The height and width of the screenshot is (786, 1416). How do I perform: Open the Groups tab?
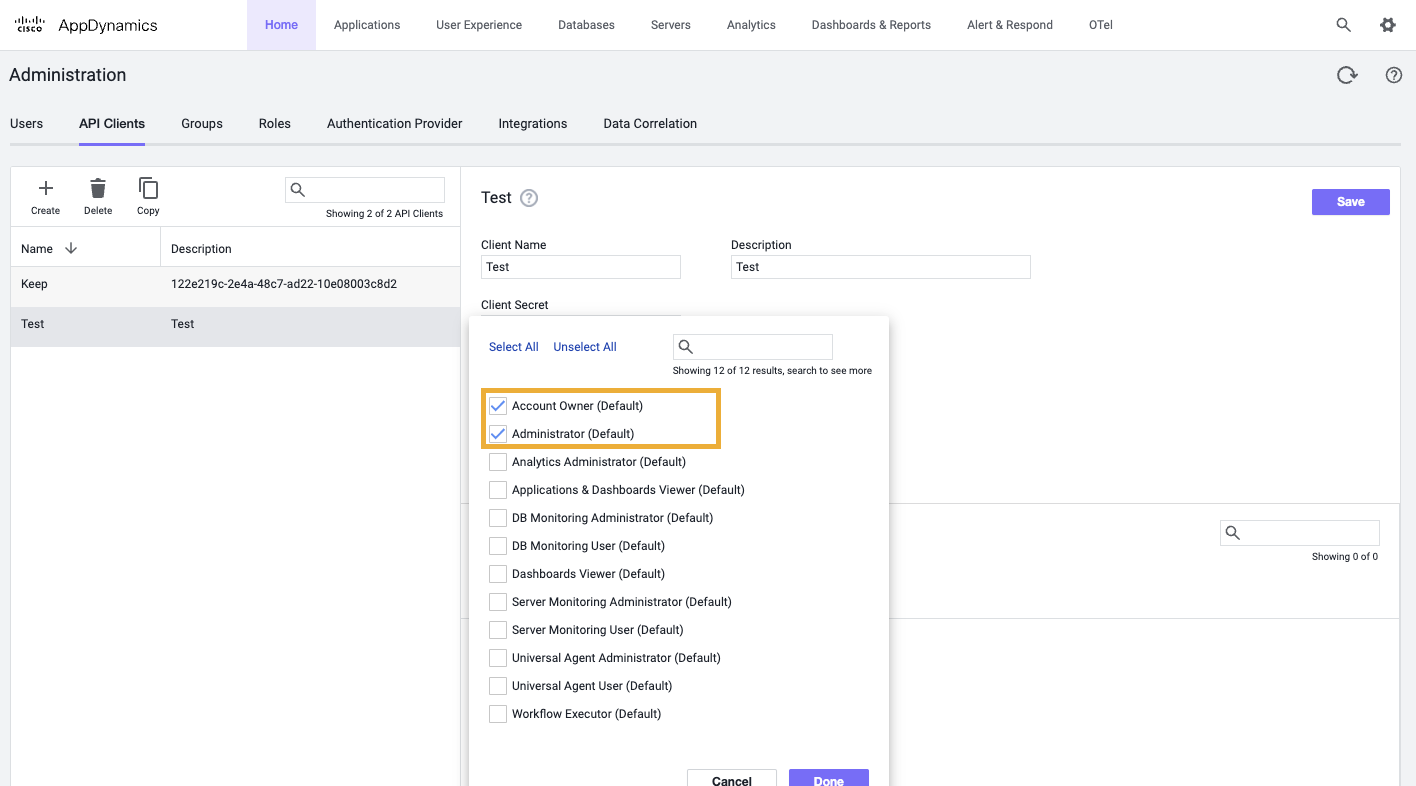[x=202, y=124]
